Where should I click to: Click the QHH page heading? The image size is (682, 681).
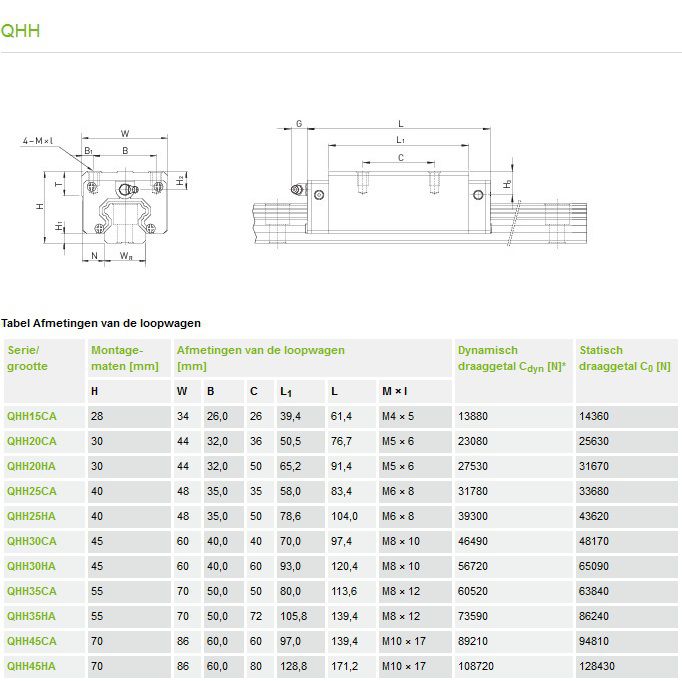point(21,30)
